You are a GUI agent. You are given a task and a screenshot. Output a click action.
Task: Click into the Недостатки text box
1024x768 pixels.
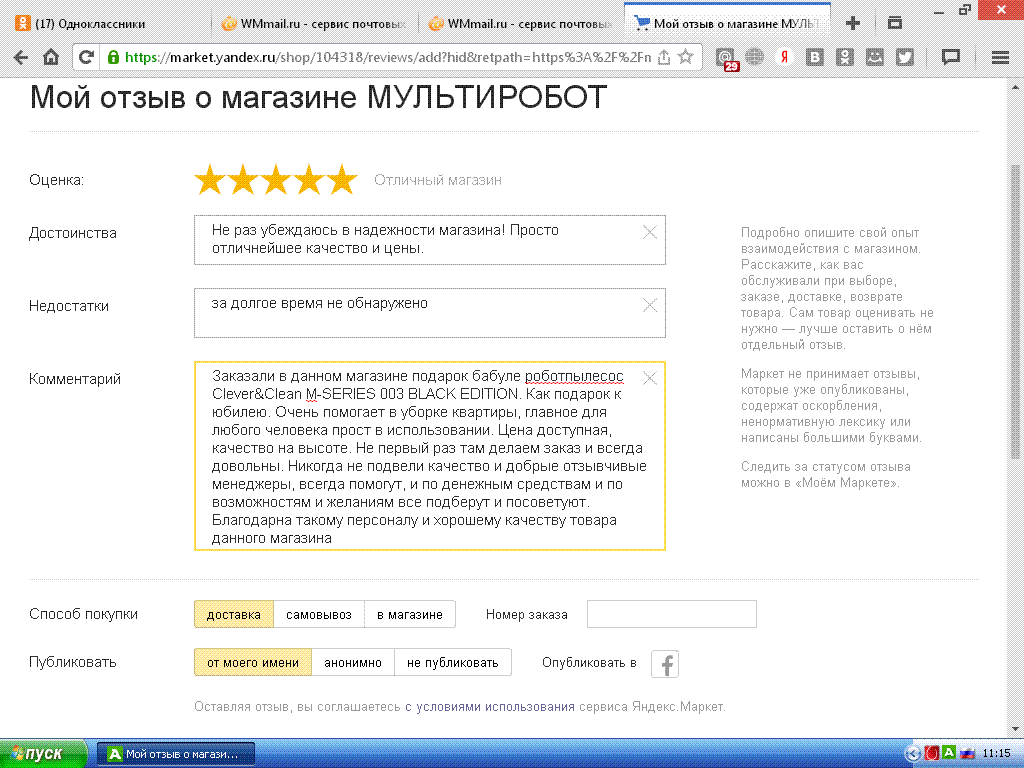[430, 313]
